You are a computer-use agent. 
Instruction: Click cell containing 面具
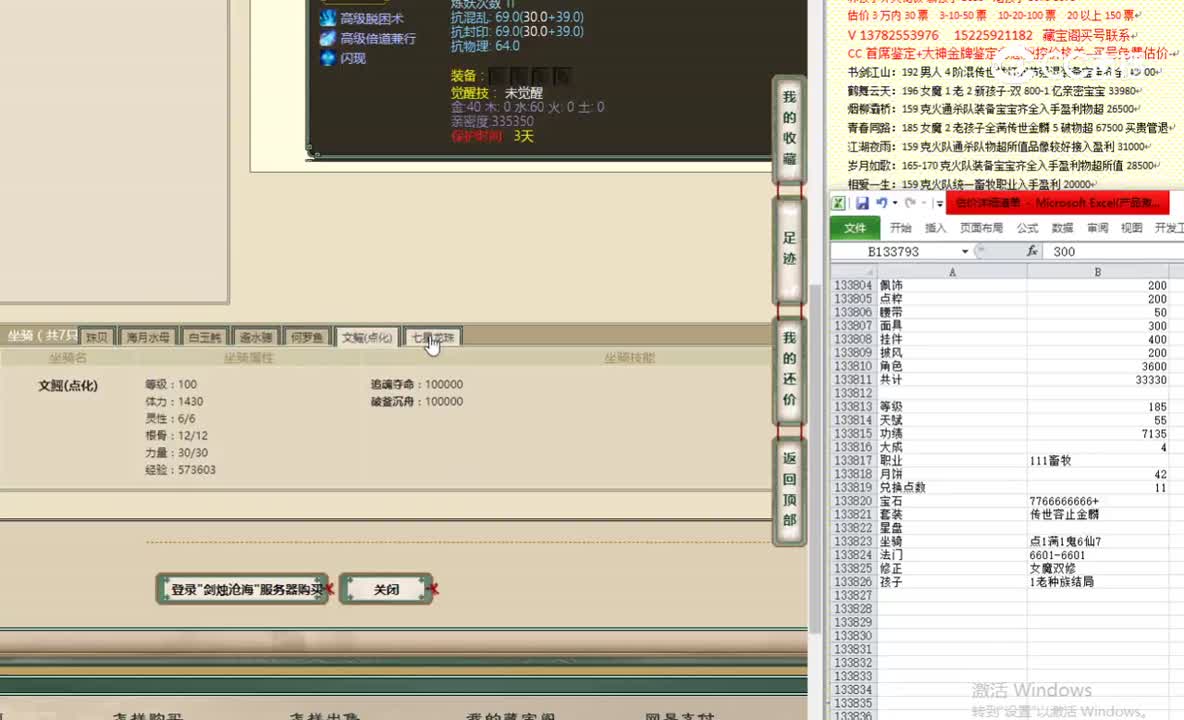coord(951,326)
